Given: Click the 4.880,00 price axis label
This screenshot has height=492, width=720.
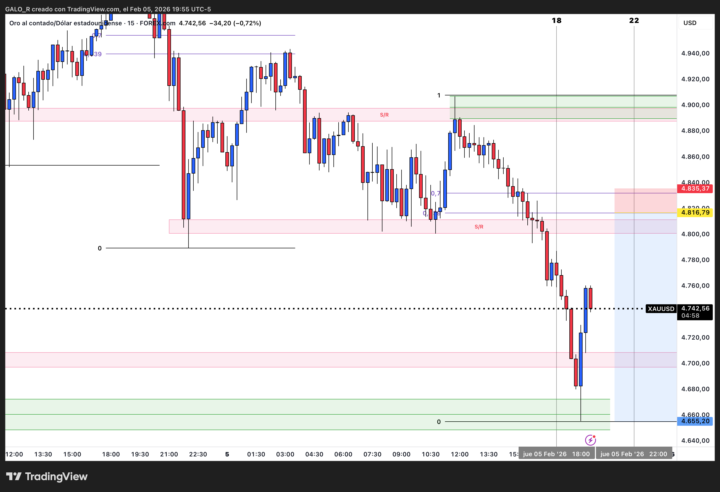Looking at the screenshot, I should (695, 130).
